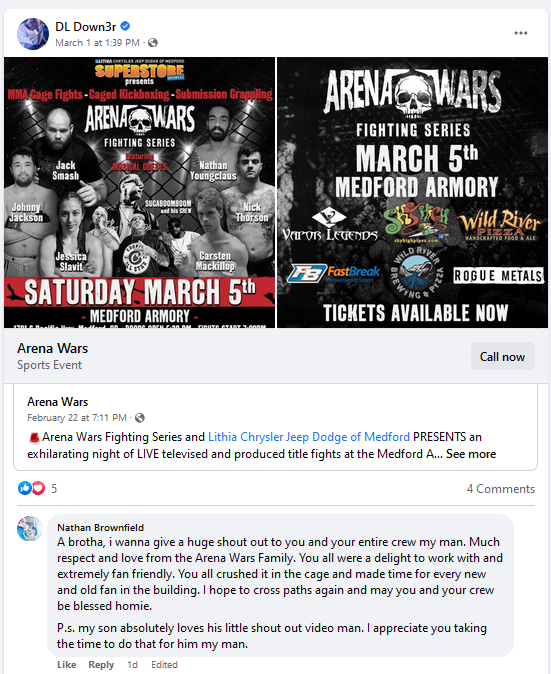The image size is (551, 674).
Task: Open the Arena Wars page from shared post header
Action: coord(58,402)
